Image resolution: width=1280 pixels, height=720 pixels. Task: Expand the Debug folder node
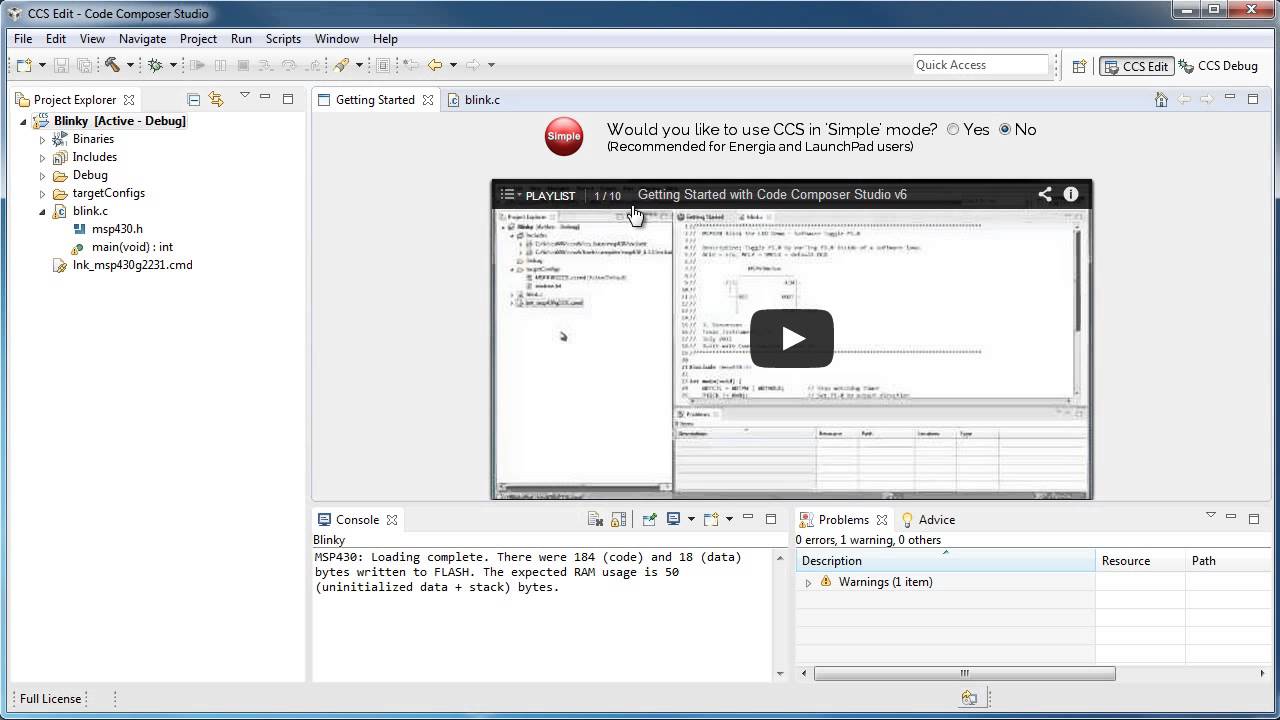tap(42, 175)
